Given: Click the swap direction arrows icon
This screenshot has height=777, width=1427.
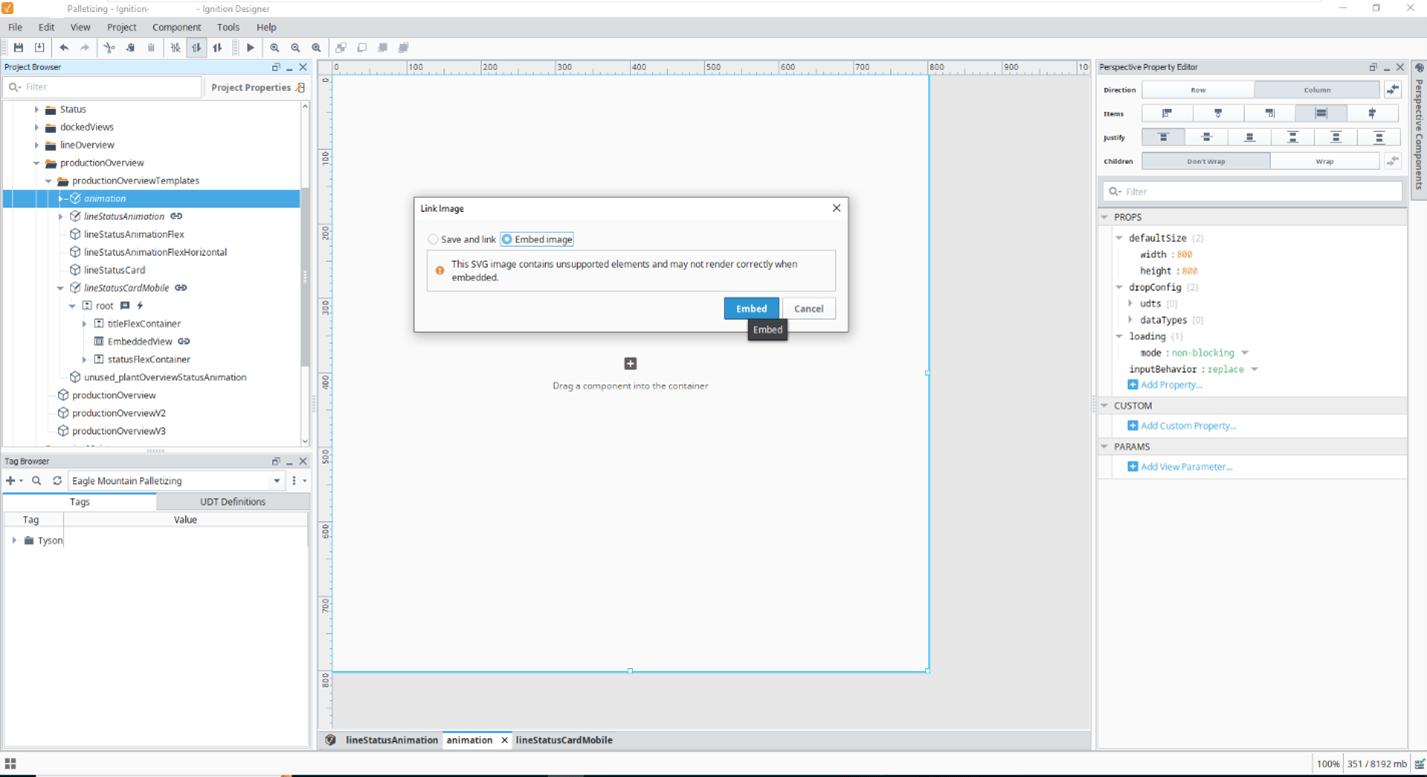Looking at the screenshot, I should click(x=1392, y=90).
